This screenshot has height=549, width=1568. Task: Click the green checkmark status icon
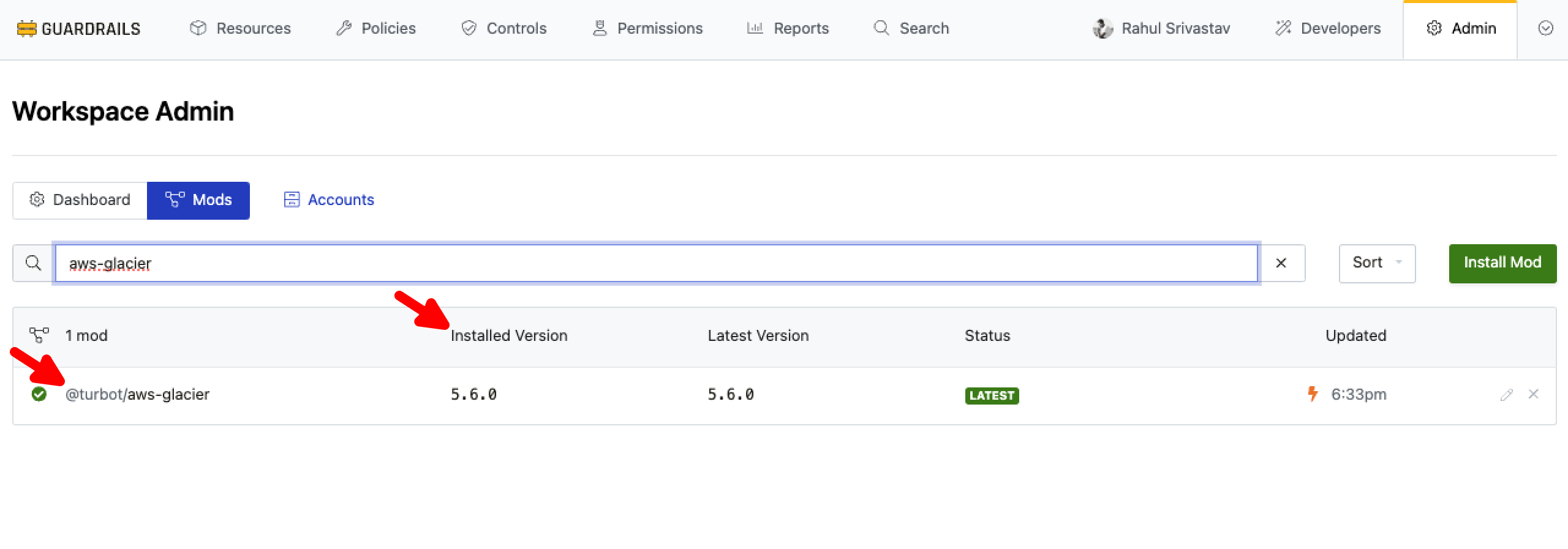39,394
